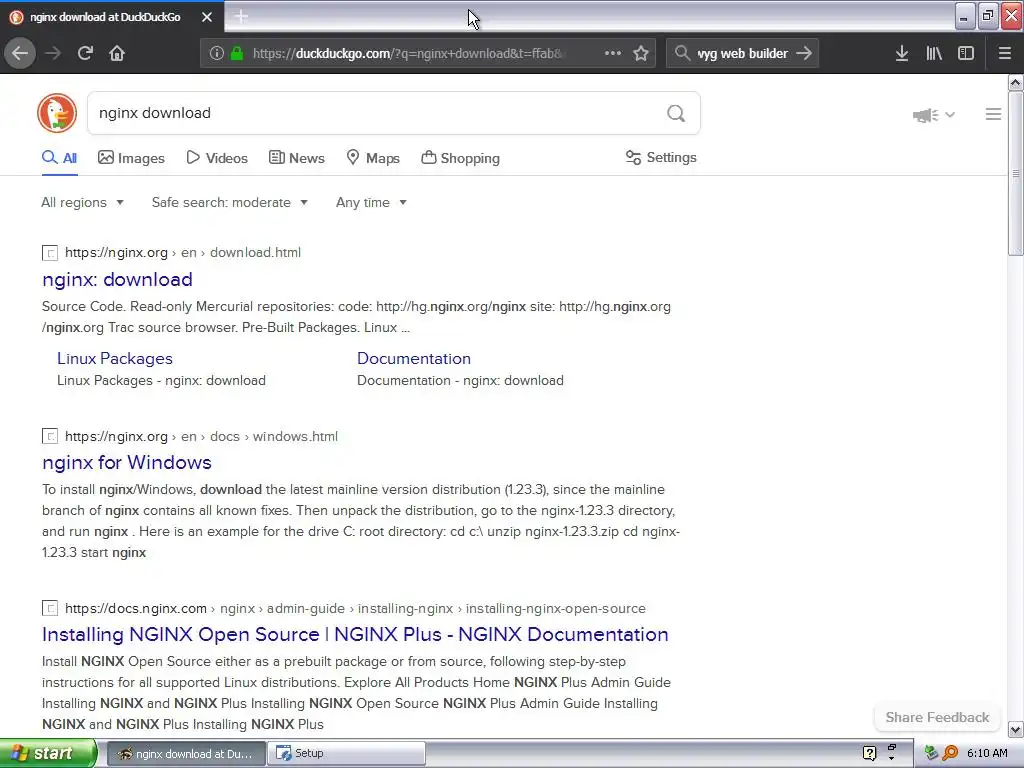Click the browser address bar URL

408,53
